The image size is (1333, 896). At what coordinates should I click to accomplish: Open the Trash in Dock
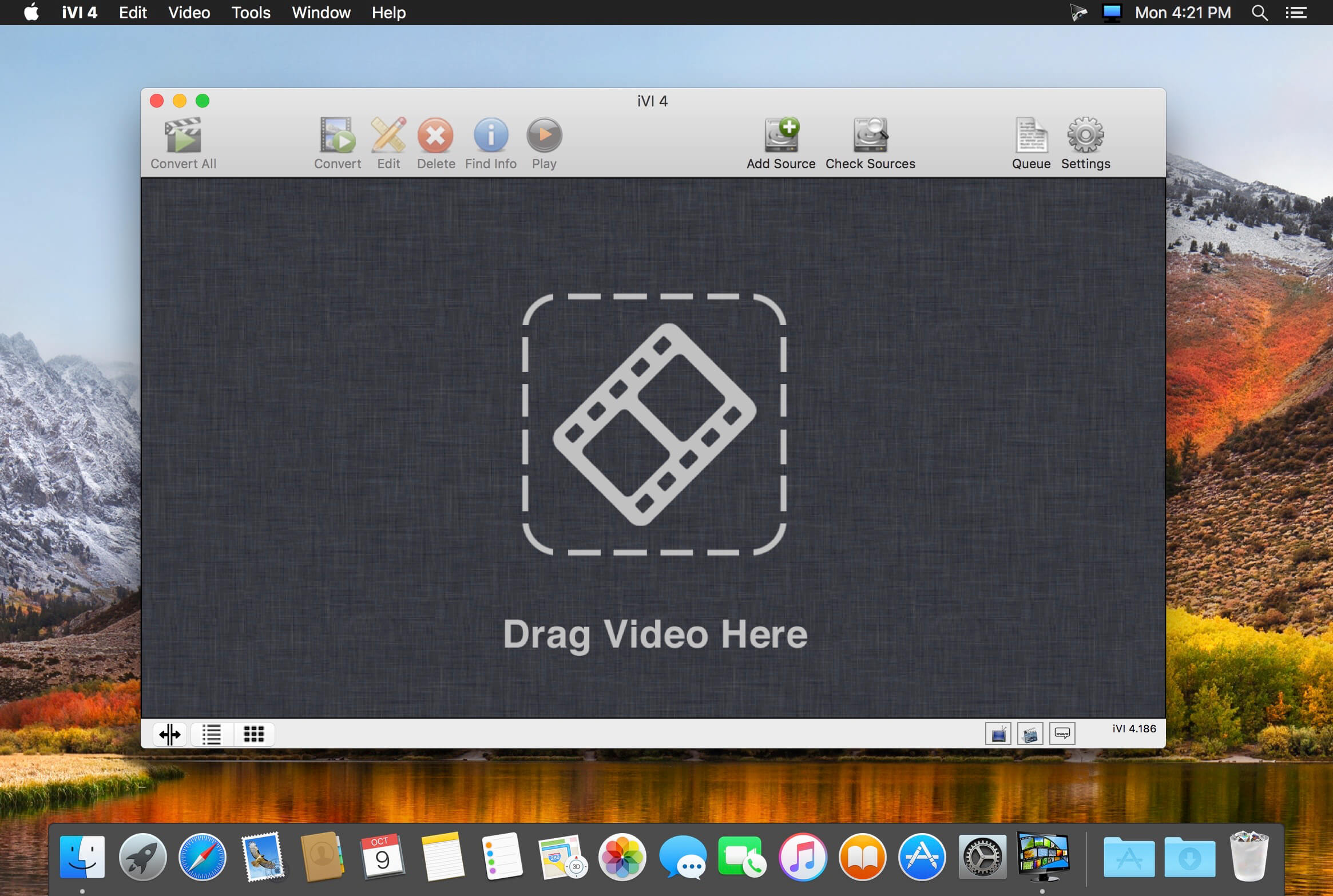click(x=1249, y=857)
